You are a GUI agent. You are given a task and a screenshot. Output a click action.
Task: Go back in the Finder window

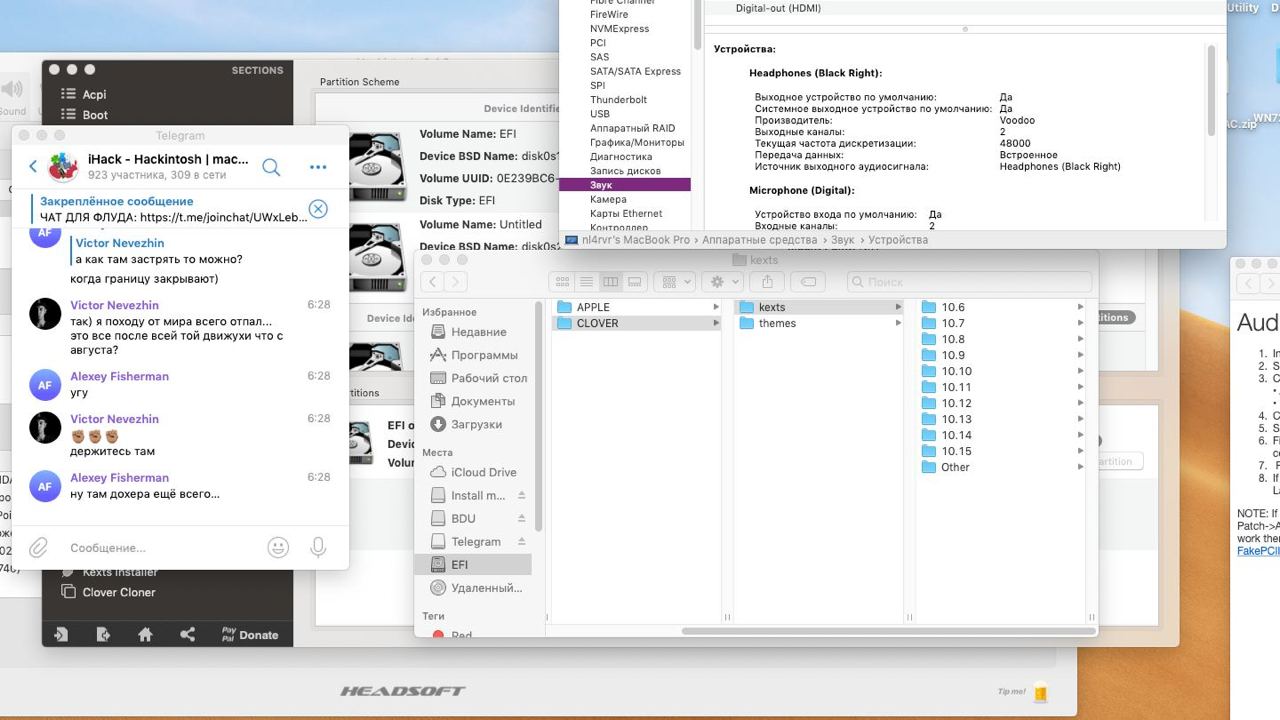click(x=434, y=282)
